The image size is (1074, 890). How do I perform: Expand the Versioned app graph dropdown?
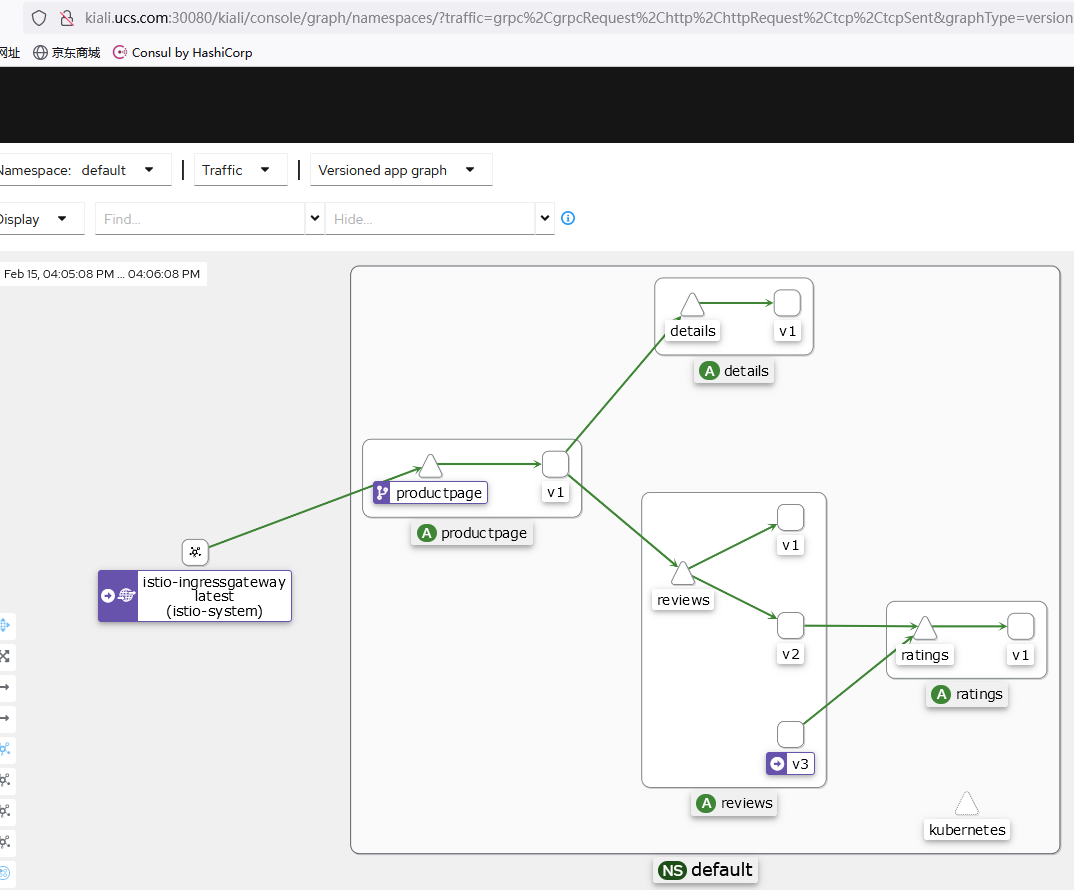click(x=401, y=170)
